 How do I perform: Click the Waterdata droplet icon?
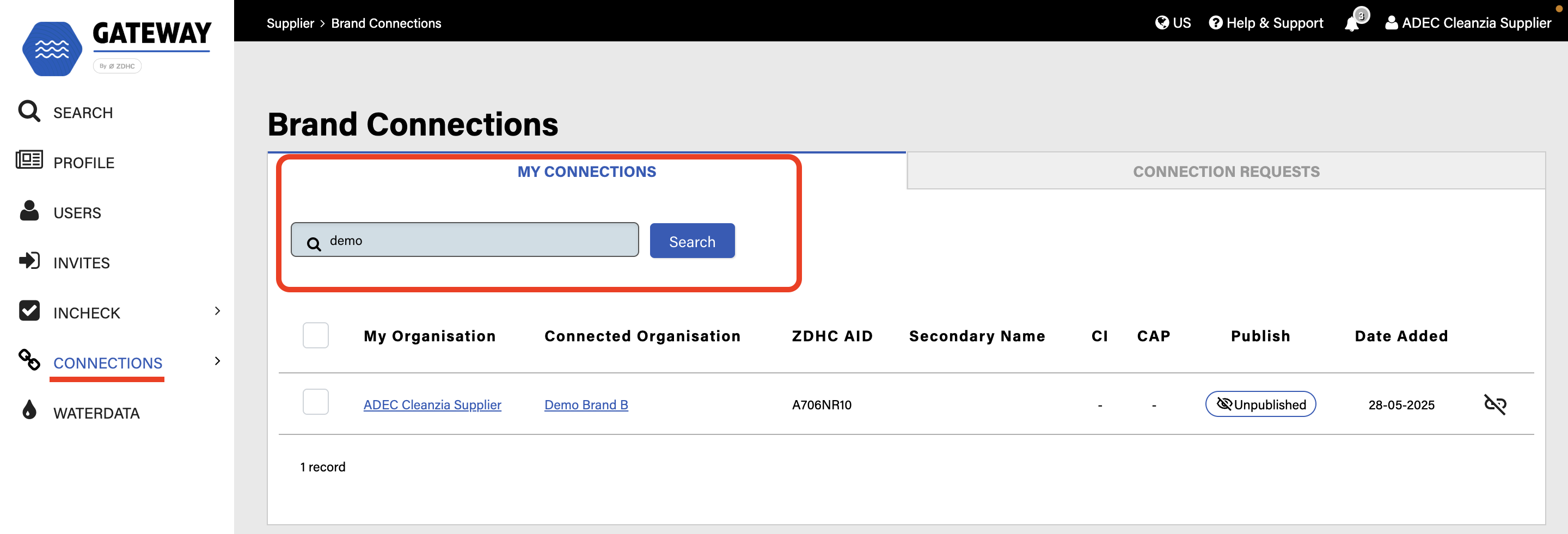tap(29, 410)
